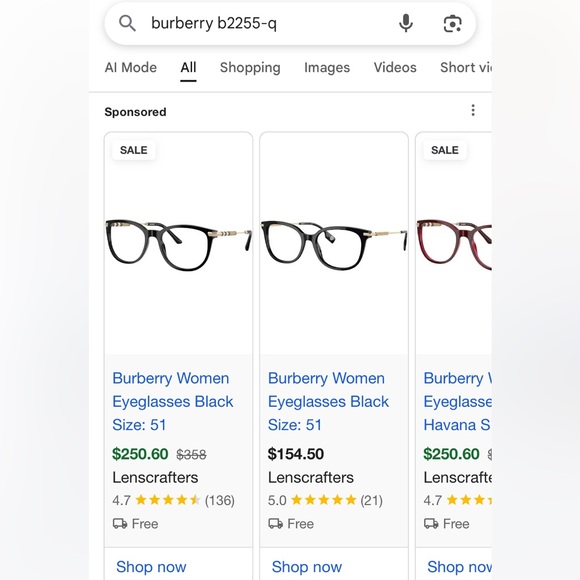Viewport: 580px width, 580px height.
Task: Open the Short videos tab
Action: (466, 68)
